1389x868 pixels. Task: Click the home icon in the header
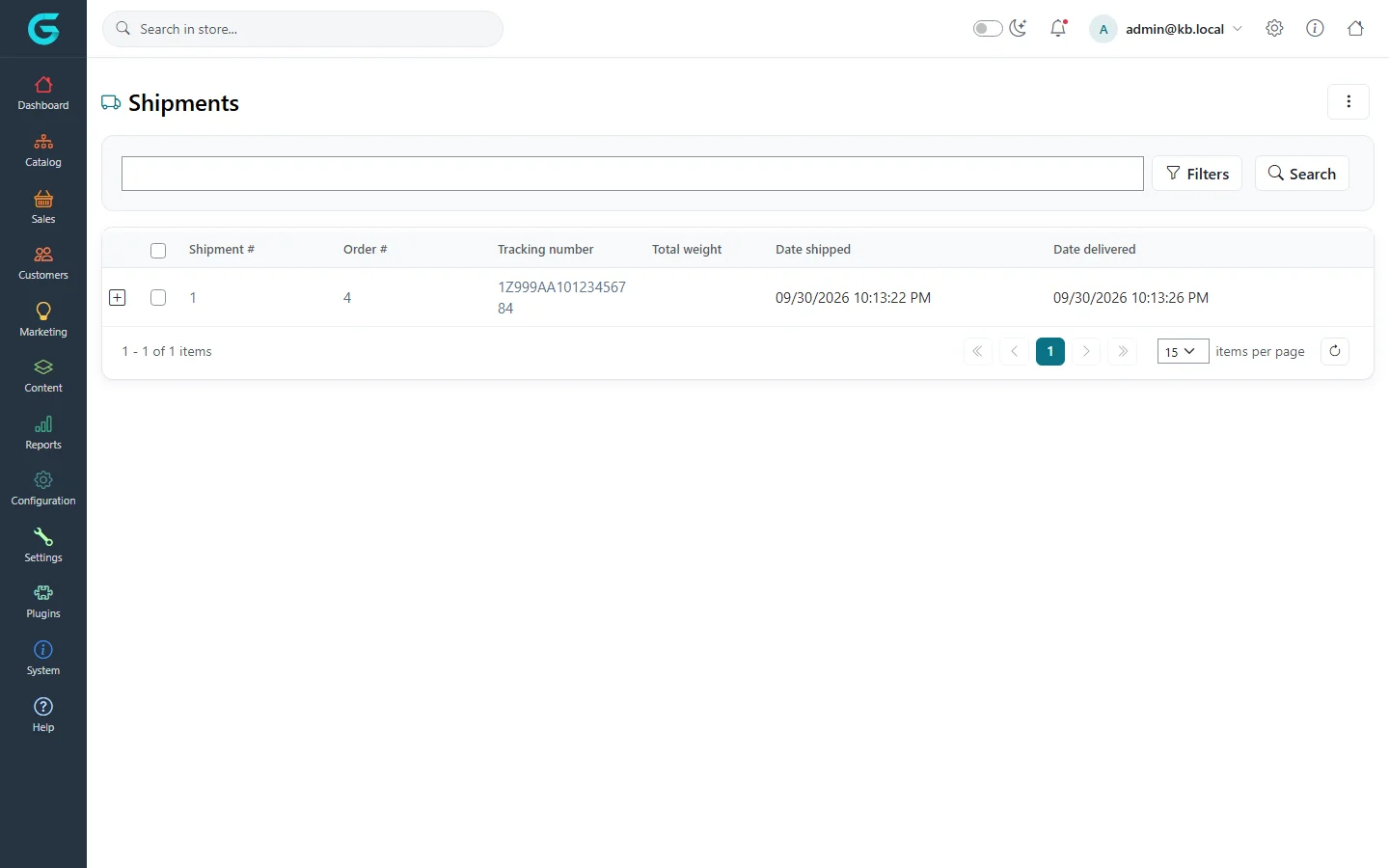[x=1355, y=29]
